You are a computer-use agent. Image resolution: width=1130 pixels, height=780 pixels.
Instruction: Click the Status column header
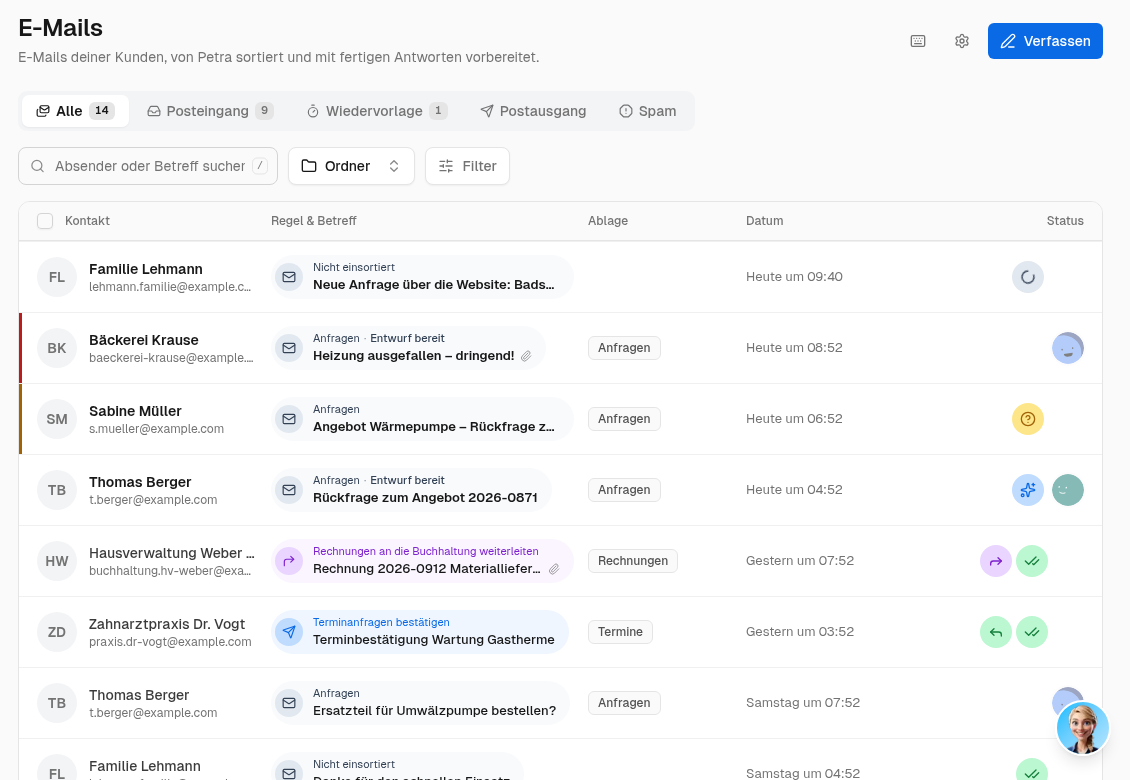click(x=1065, y=221)
